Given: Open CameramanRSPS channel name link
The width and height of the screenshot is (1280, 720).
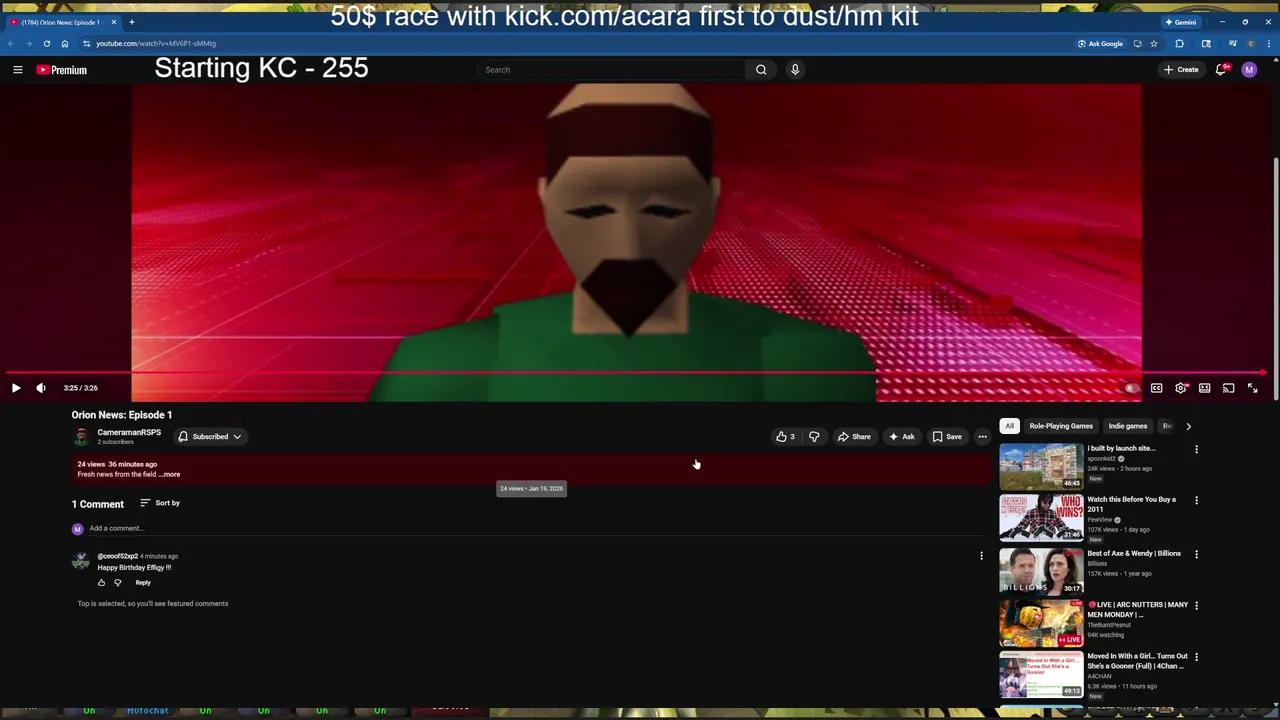Looking at the screenshot, I should (x=129, y=432).
